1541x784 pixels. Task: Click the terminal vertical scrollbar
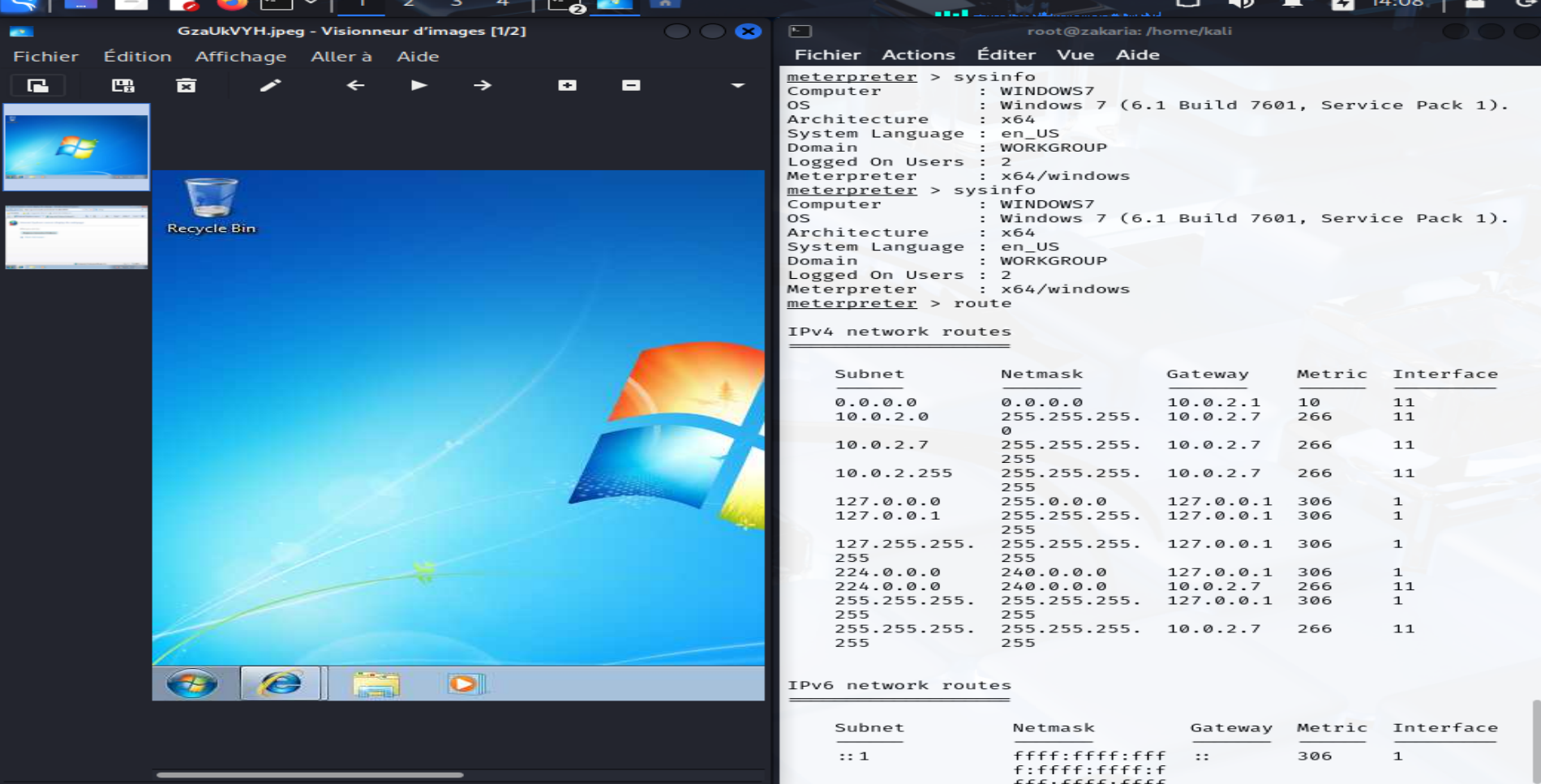1536,741
